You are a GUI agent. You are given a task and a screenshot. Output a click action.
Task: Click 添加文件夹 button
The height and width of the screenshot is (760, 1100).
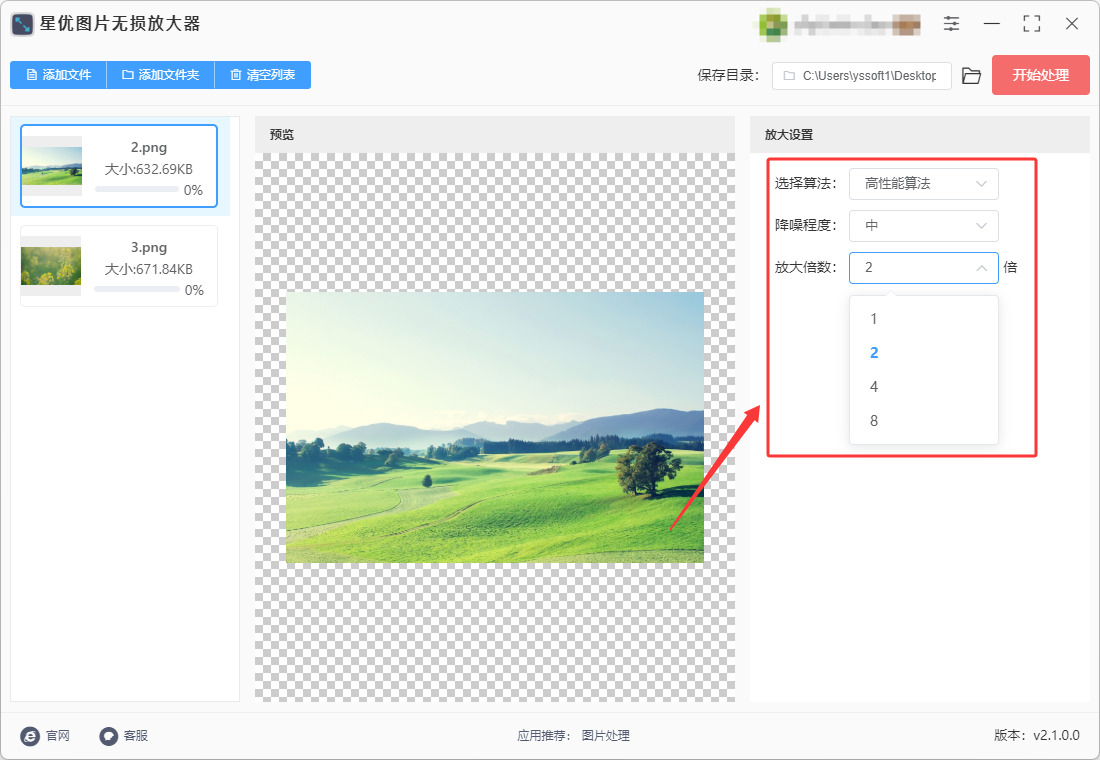tap(161, 75)
